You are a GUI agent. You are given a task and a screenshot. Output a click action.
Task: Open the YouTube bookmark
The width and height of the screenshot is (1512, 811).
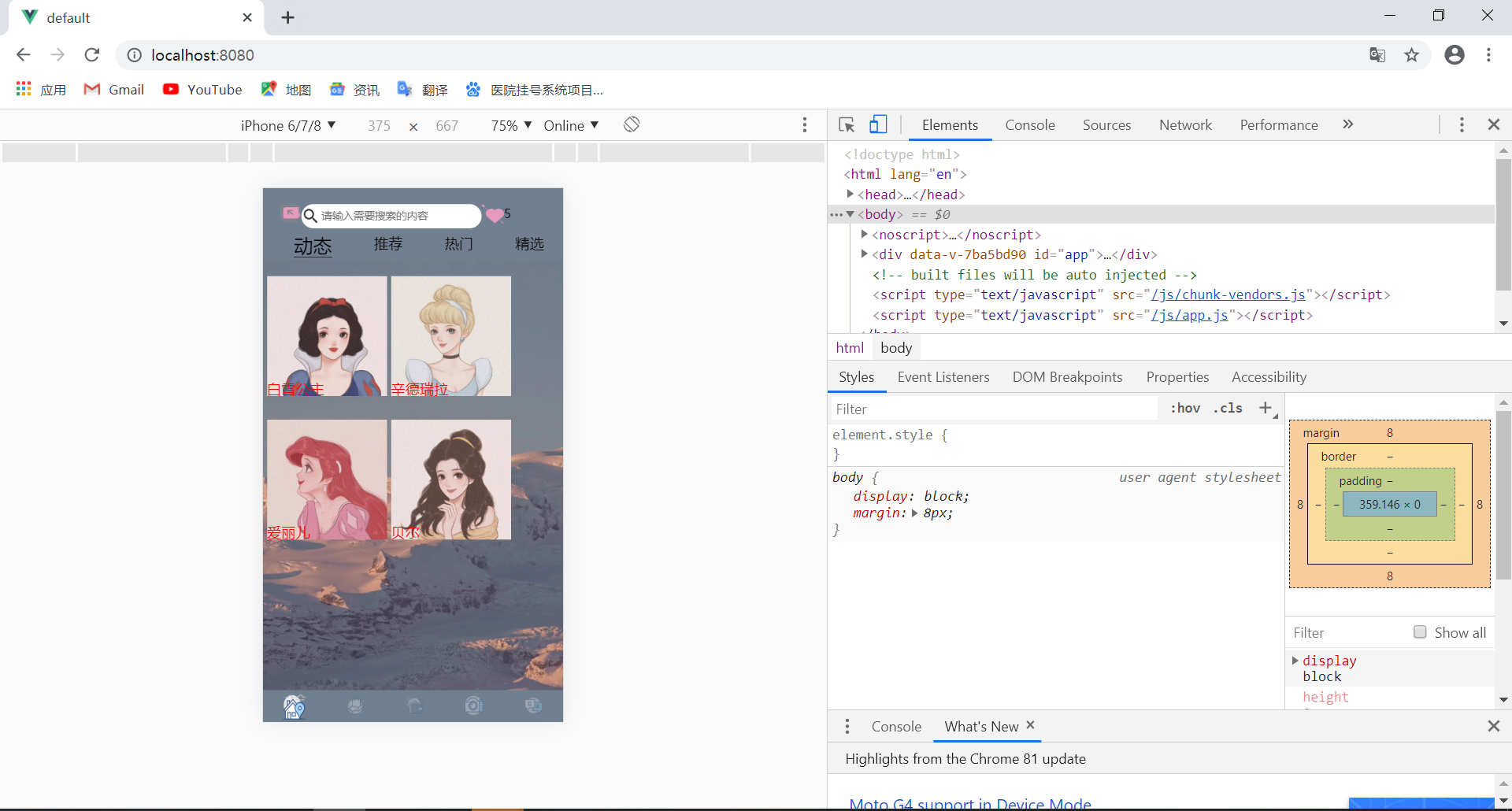[202, 90]
